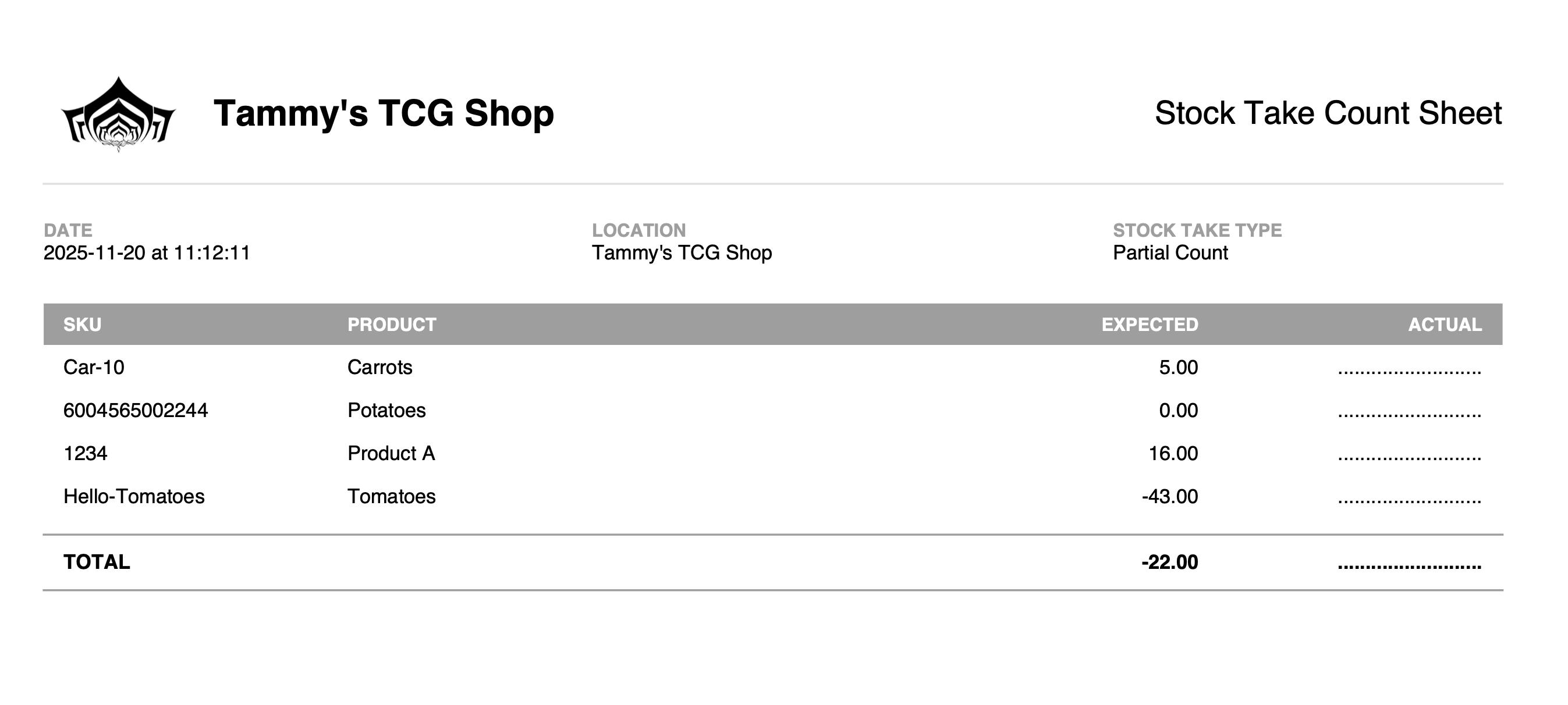Click the 6004565002244 SKU cell
The image size is (1568, 705).
(136, 411)
